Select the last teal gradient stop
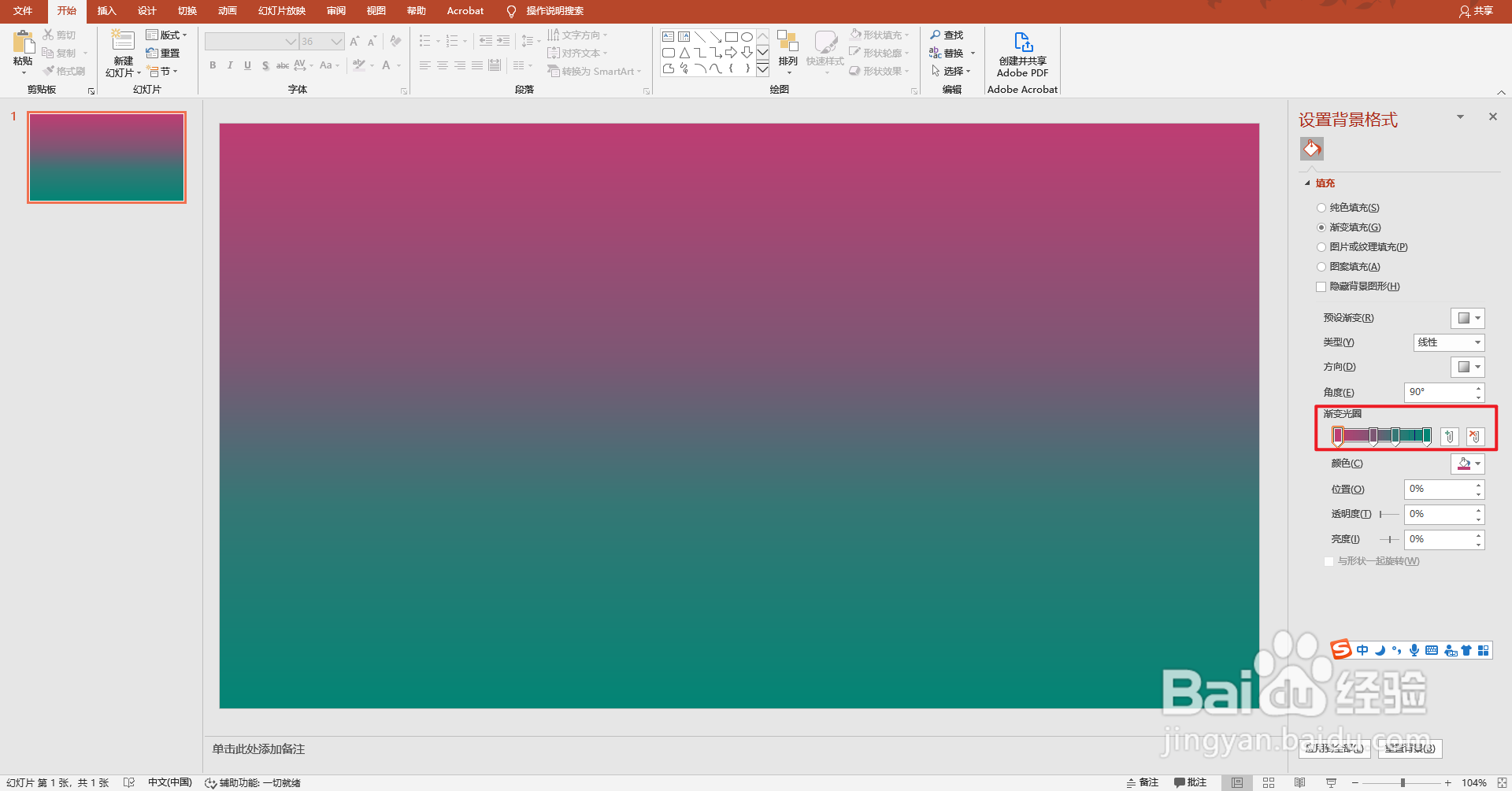Screen dimensions: 1512x791 (x=1427, y=436)
